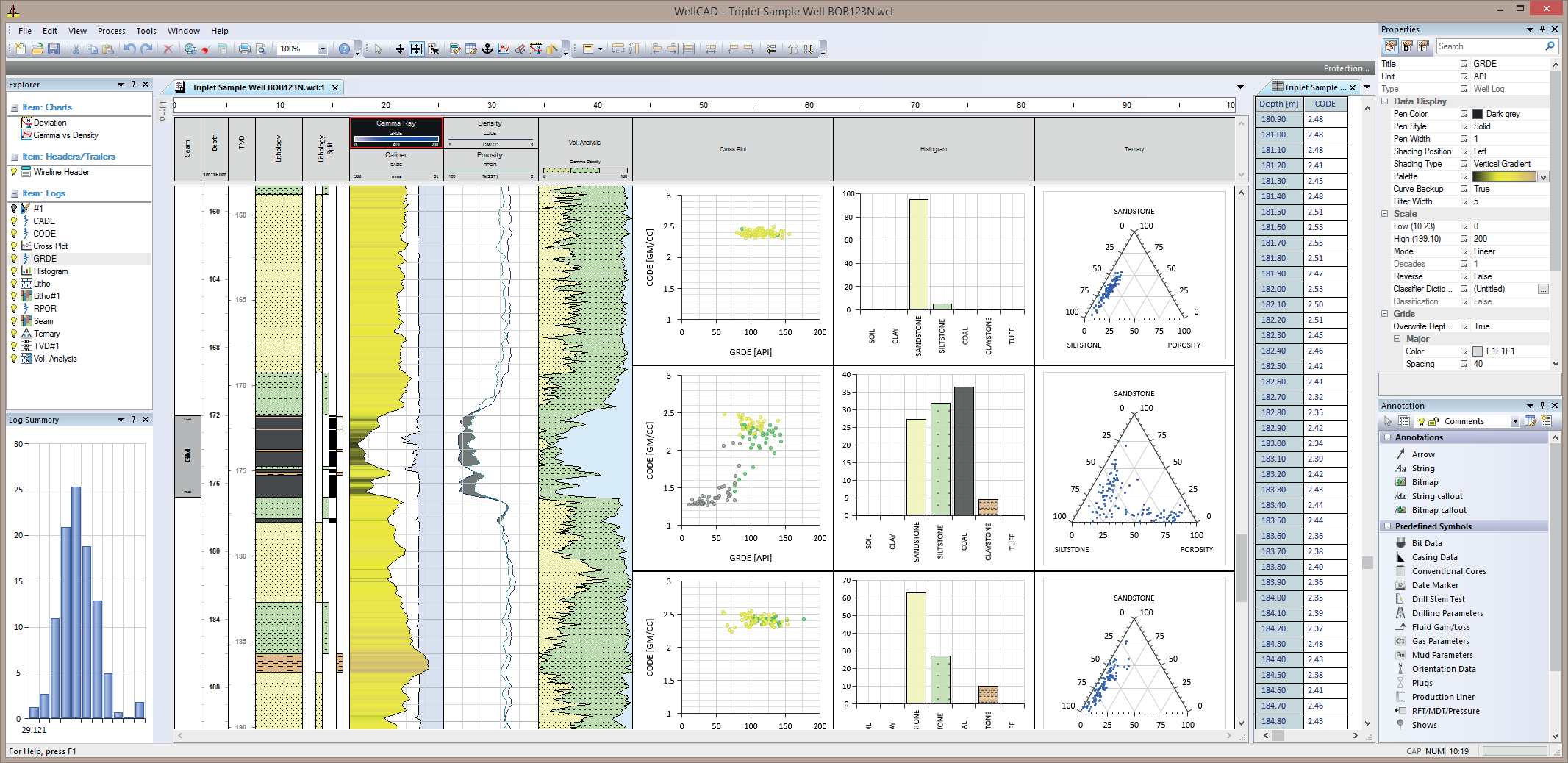Open the Process menu
The image size is (1568, 763).
[112, 31]
